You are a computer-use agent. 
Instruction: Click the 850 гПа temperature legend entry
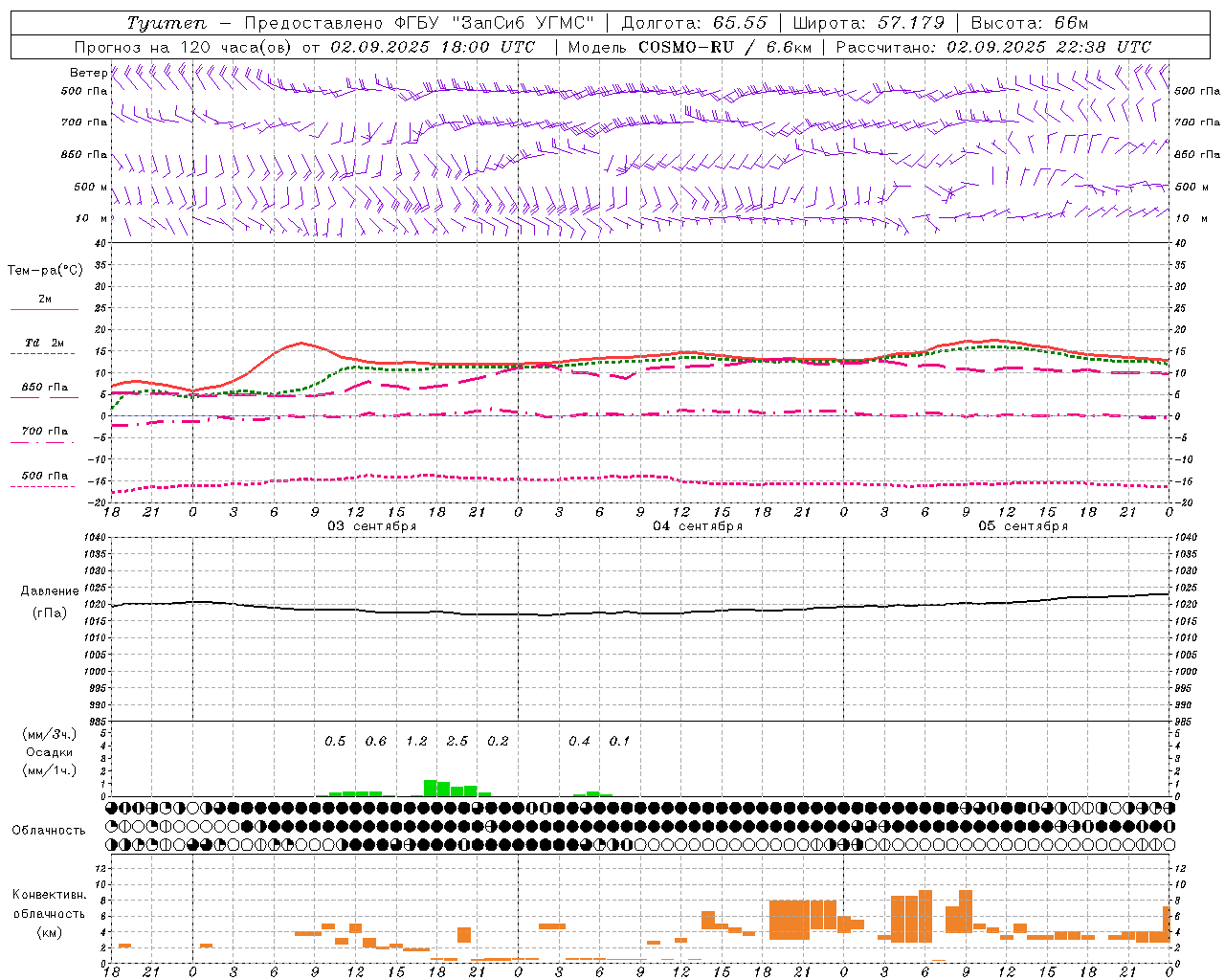[x=45, y=388]
